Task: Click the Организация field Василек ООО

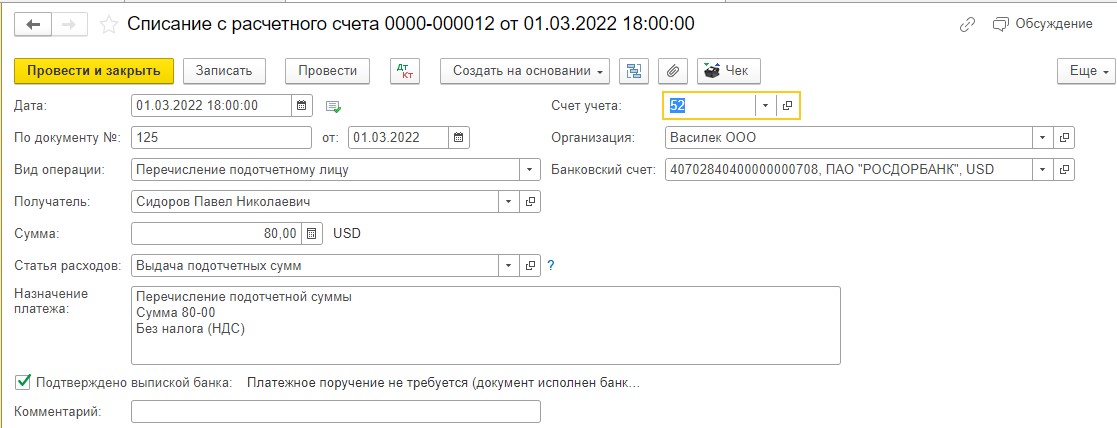Action: point(849,137)
